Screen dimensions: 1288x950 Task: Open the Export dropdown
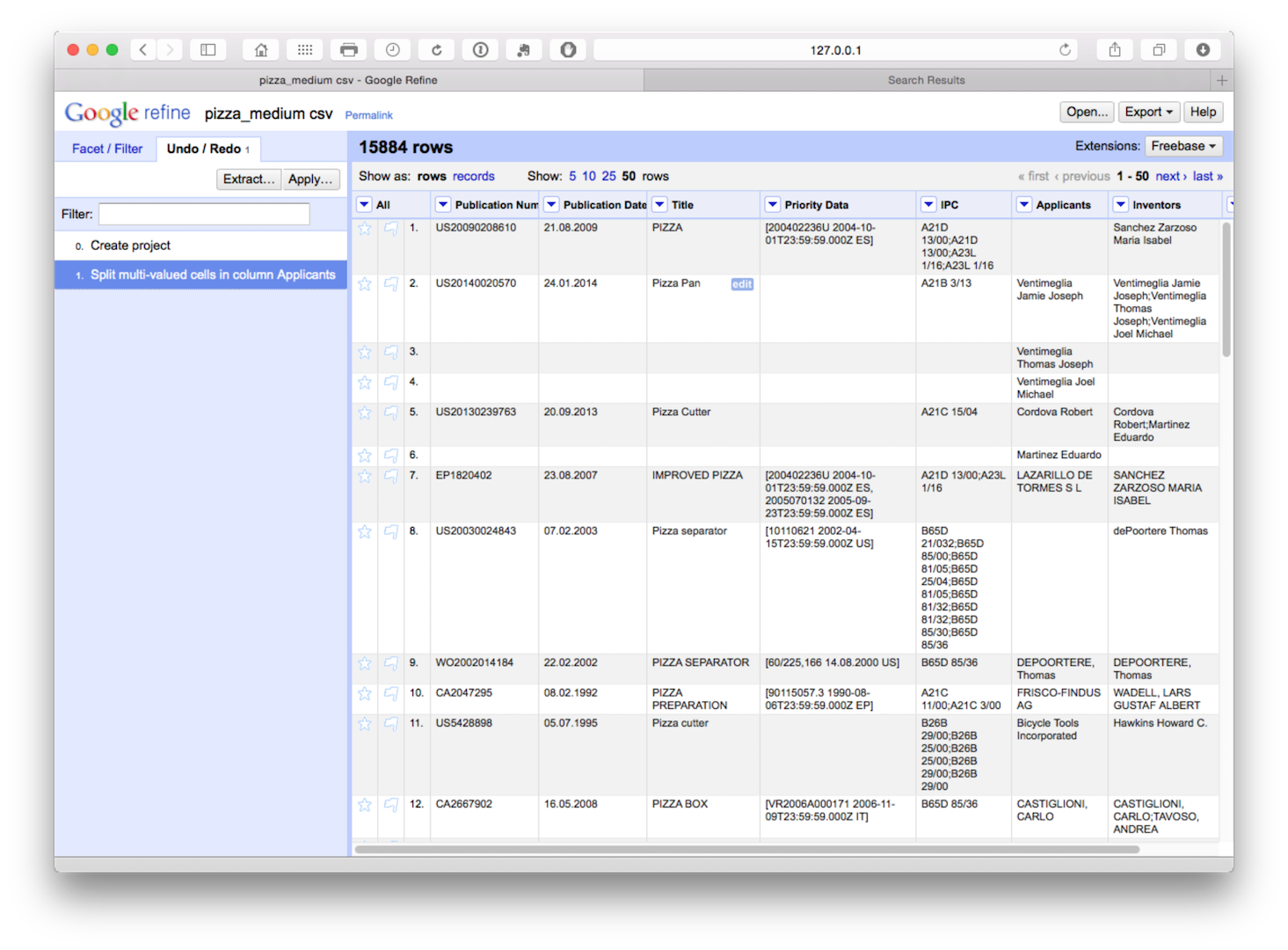(x=1148, y=112)
